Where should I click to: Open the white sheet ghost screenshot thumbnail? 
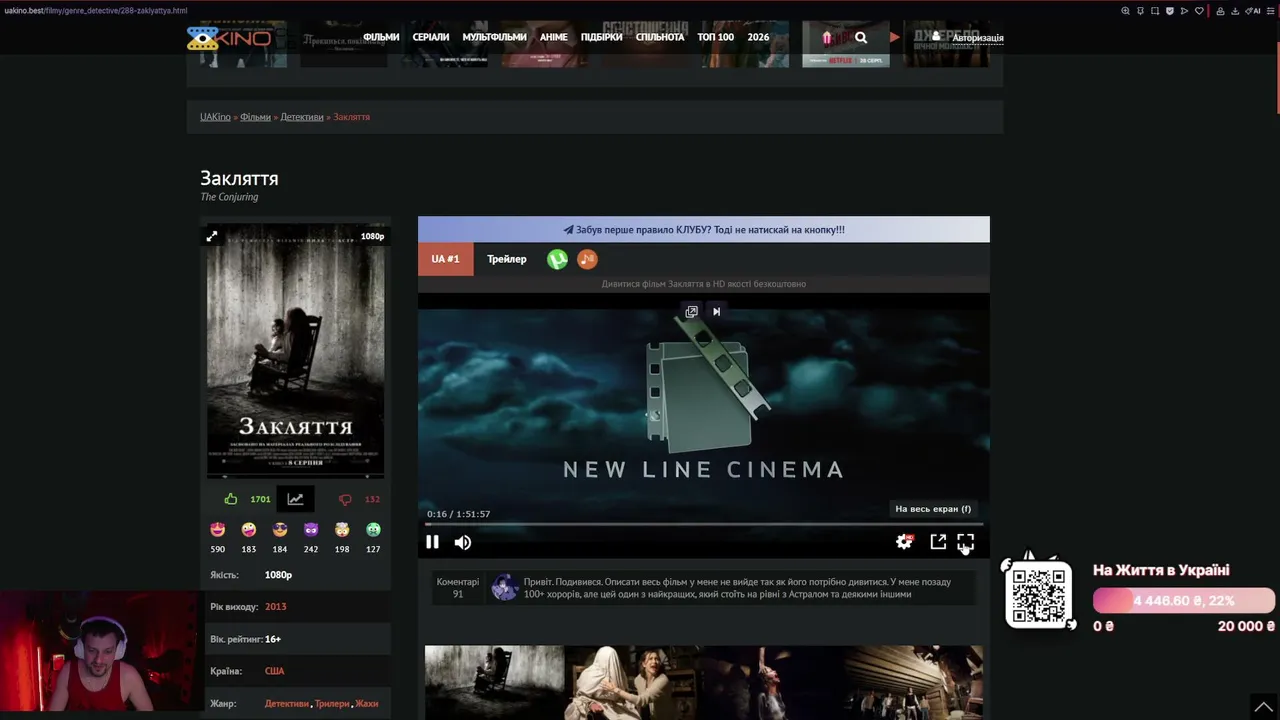tap(634, 682)
